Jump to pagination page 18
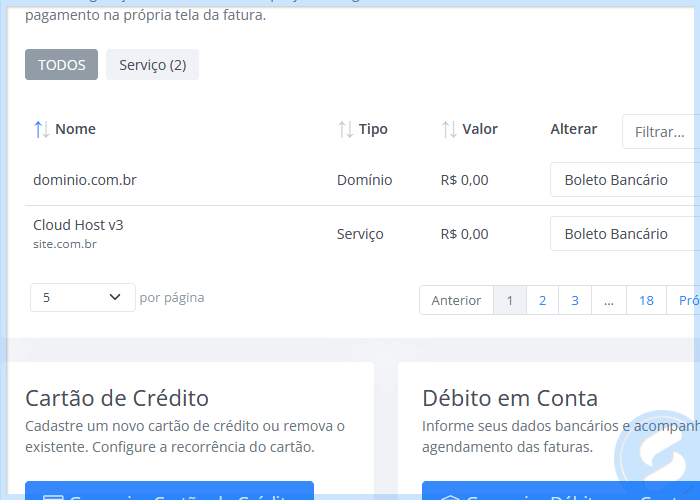Screen dimensions: 700x500 pos(646,300)
